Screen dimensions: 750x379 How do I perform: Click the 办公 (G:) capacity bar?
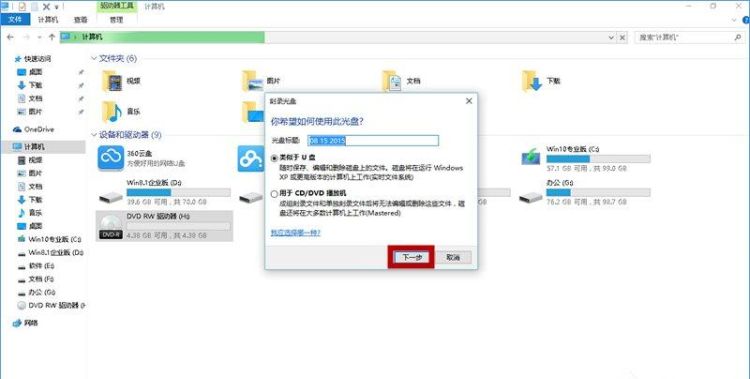pos(598,192)
